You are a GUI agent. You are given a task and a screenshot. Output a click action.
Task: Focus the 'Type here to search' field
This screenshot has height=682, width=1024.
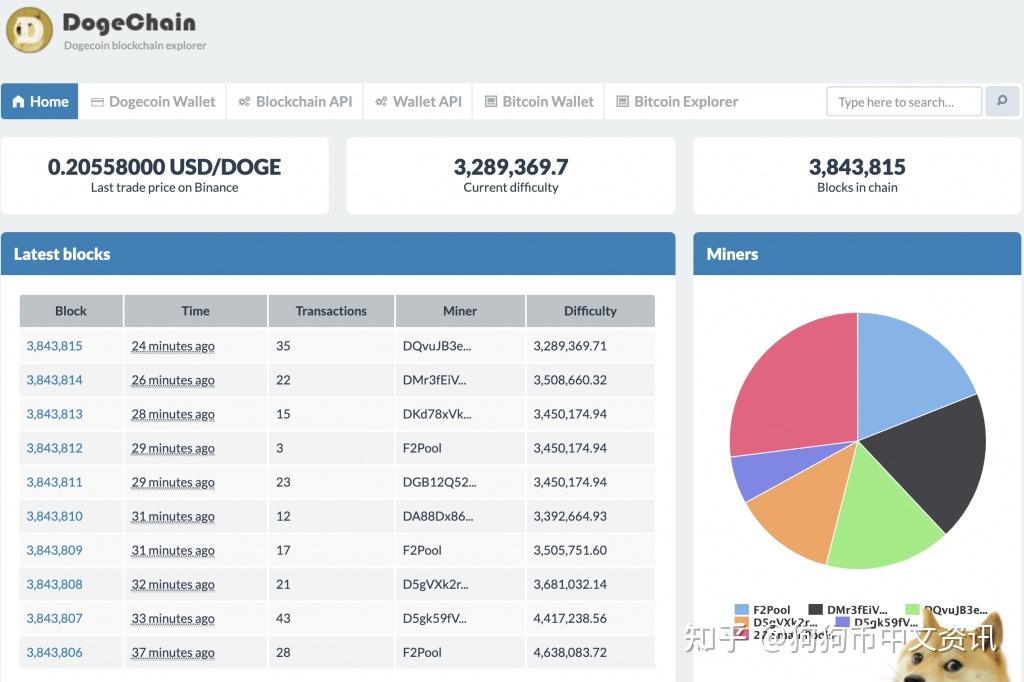point(904,102)
